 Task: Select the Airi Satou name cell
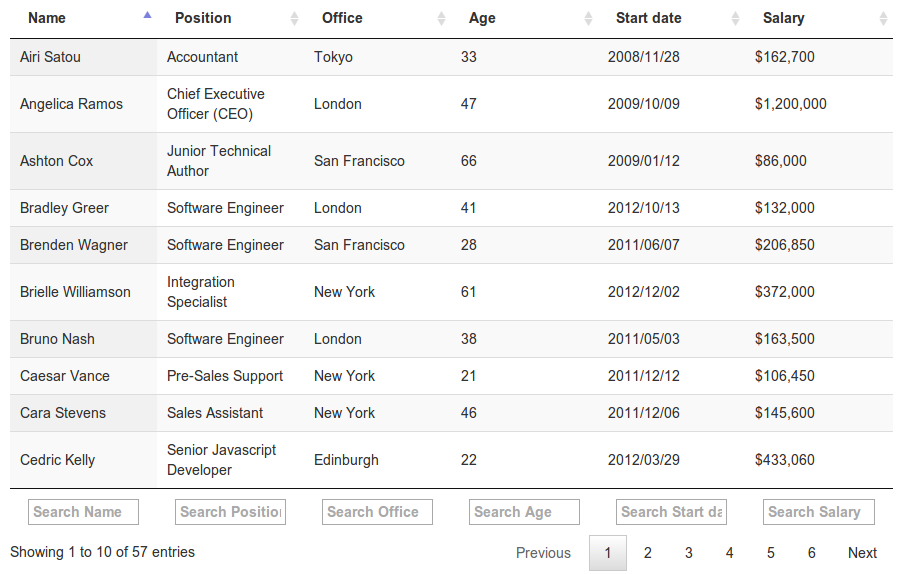[x=51, y=57]
